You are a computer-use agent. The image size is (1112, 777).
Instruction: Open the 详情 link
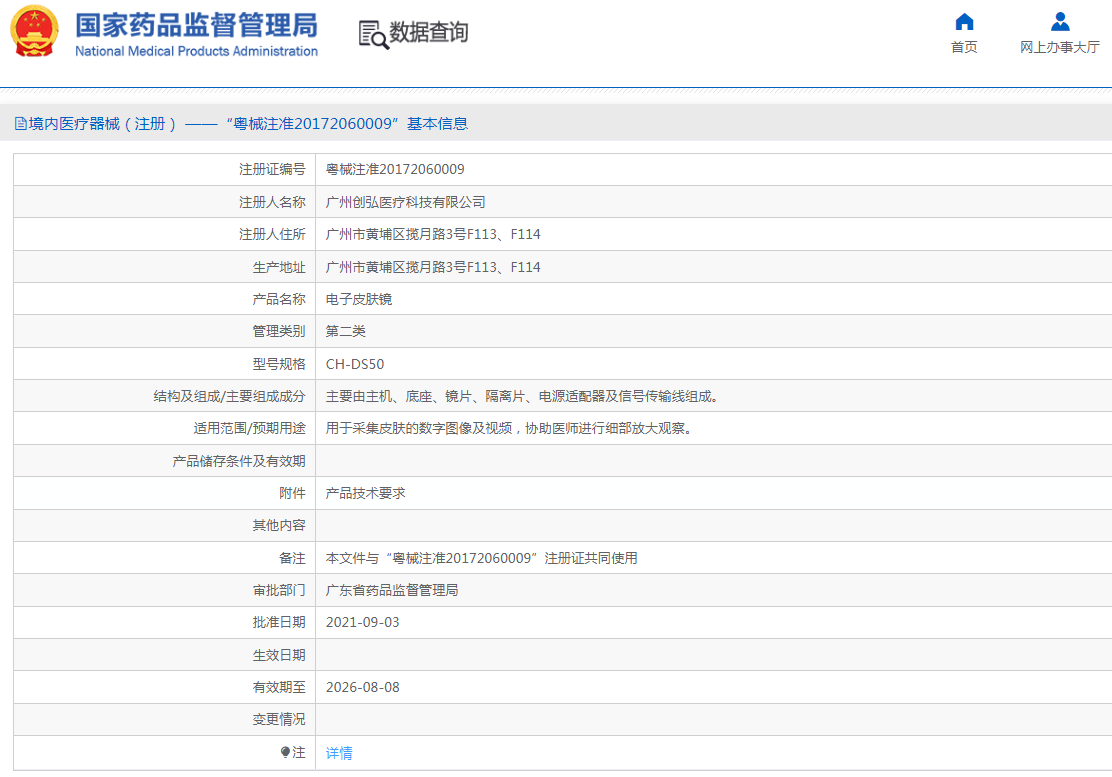coord(339,753)
